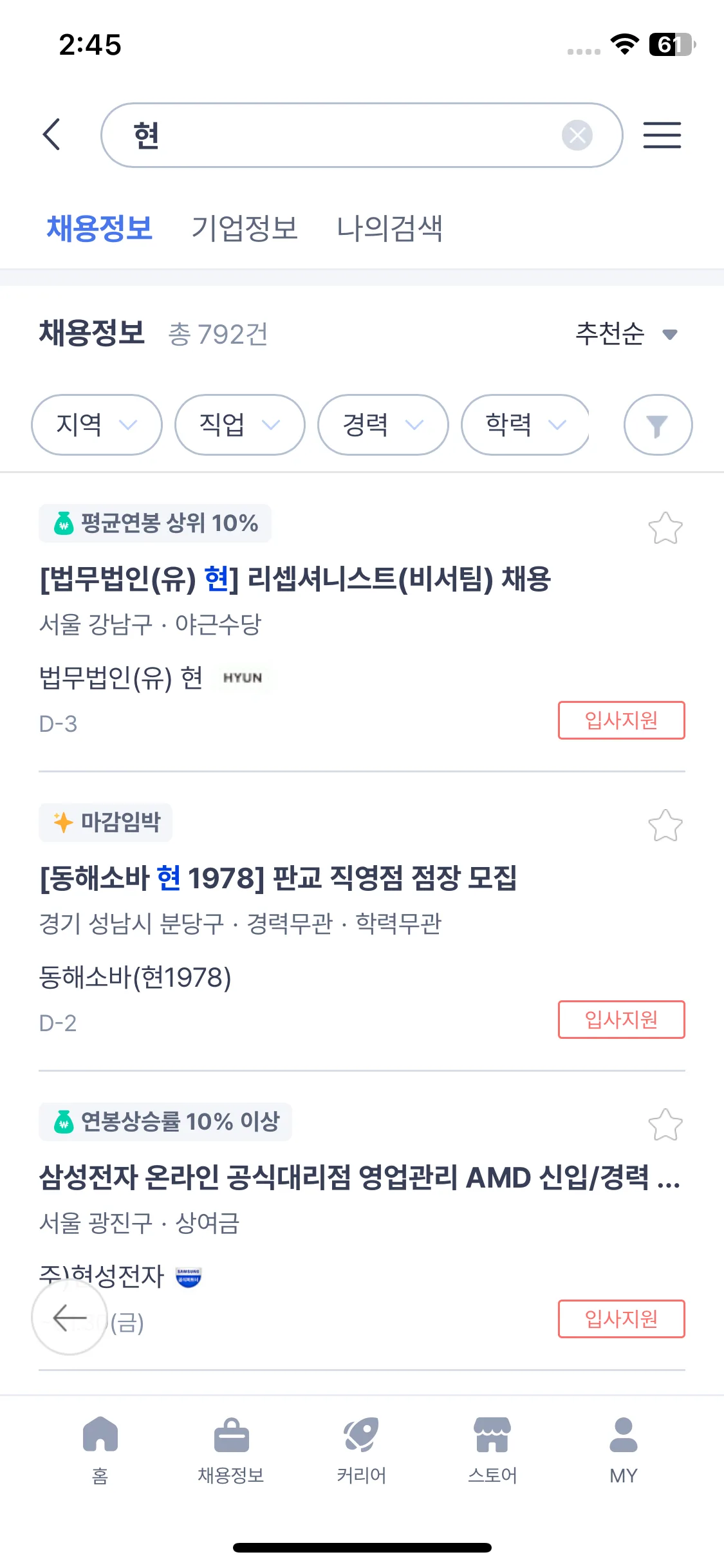Viewport: 724px width, 1568px height.
Task: Apply to 법무법인 현 job via 입사지원
Action: [x=621, y=720]
